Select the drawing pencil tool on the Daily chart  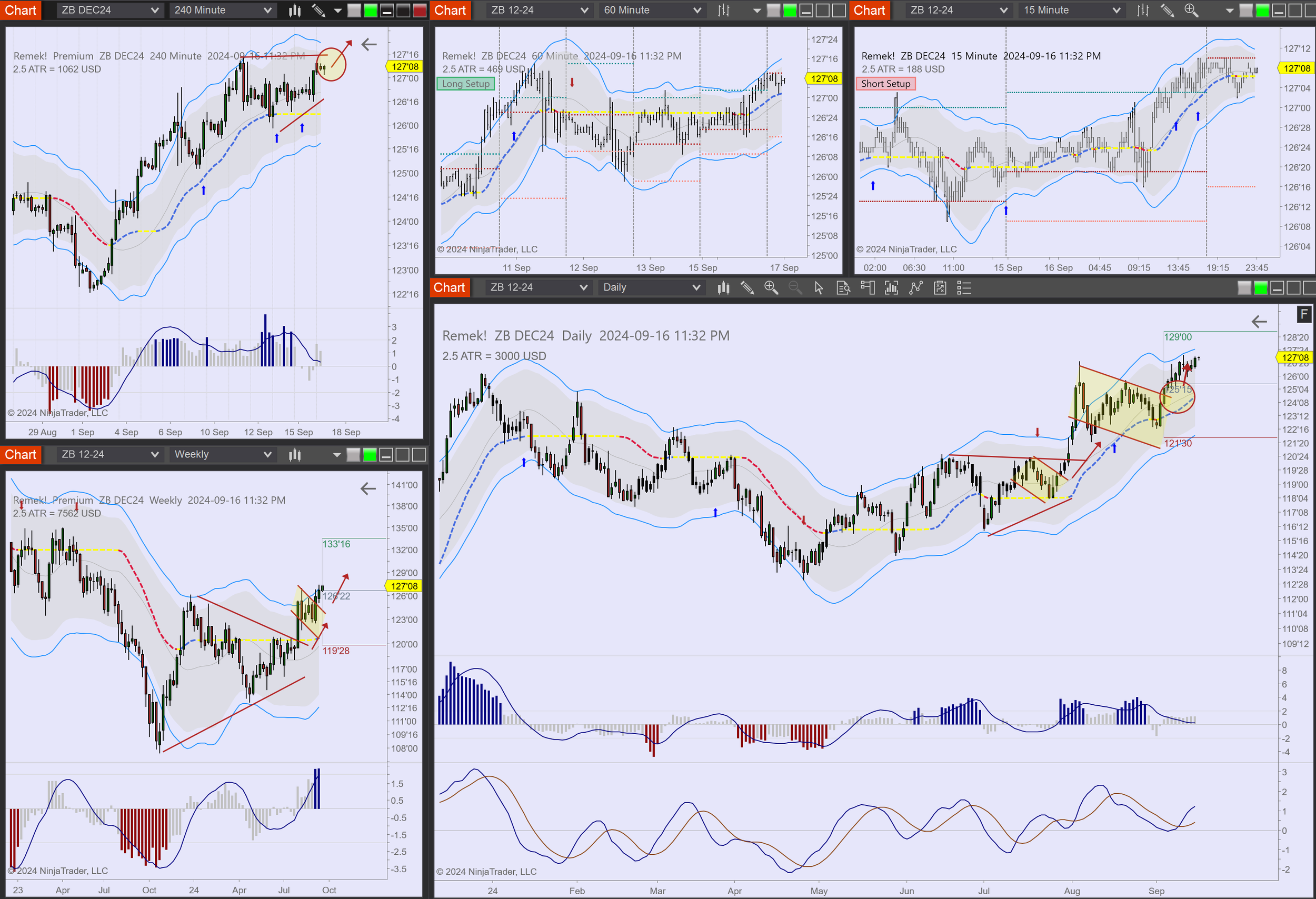[x=747, y=288]
